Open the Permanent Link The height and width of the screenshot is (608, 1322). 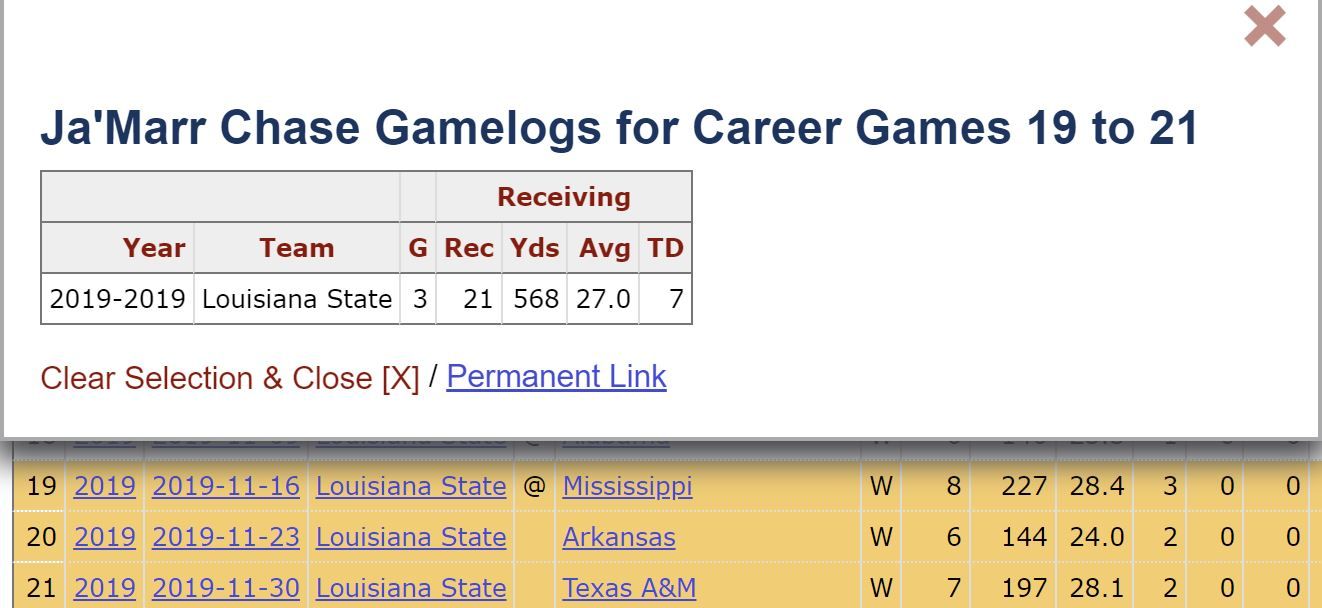coord(556,377)
